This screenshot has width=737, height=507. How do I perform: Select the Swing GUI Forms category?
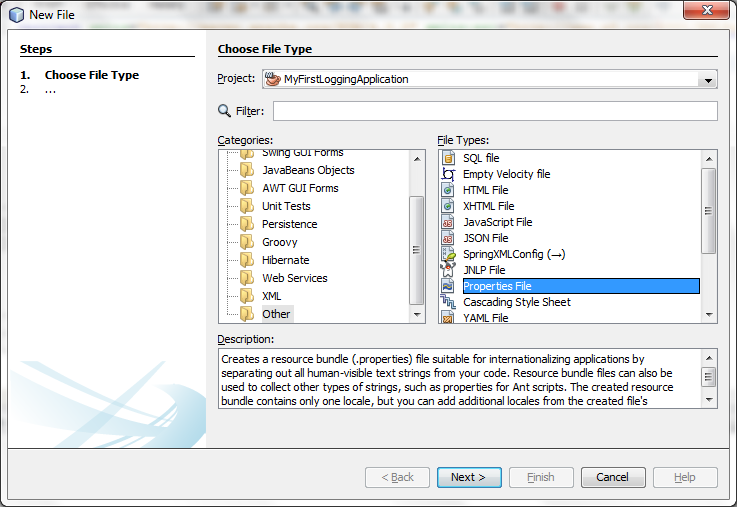(303, 153)
